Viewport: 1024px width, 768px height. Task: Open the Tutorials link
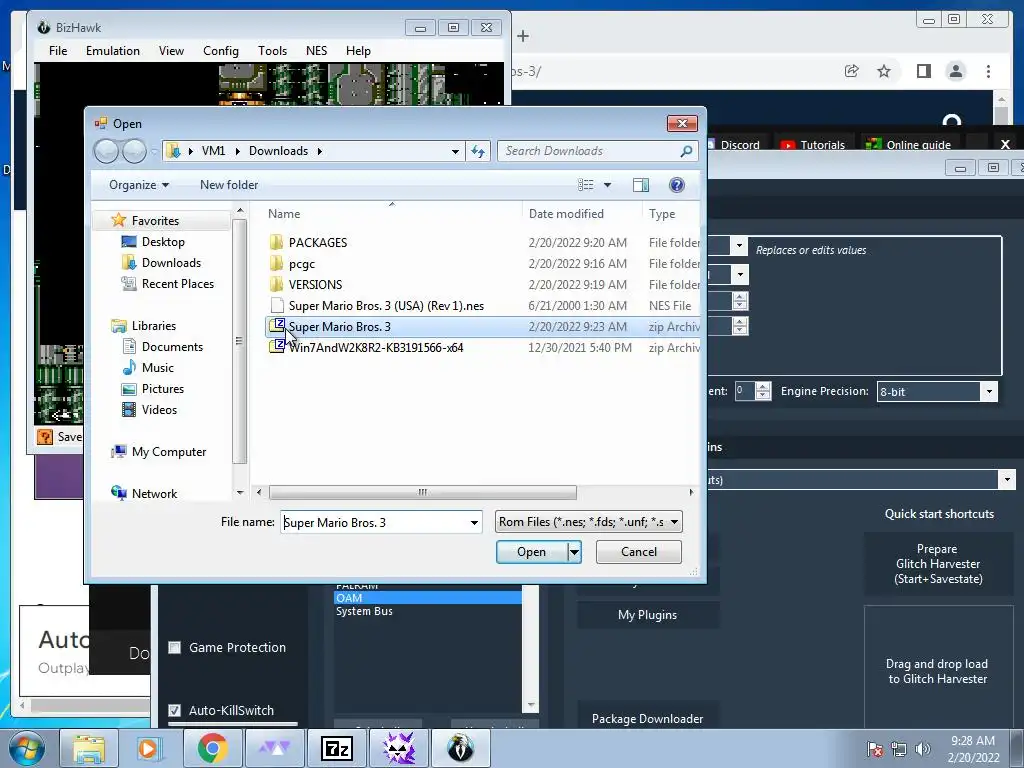[x=813, y=145]
